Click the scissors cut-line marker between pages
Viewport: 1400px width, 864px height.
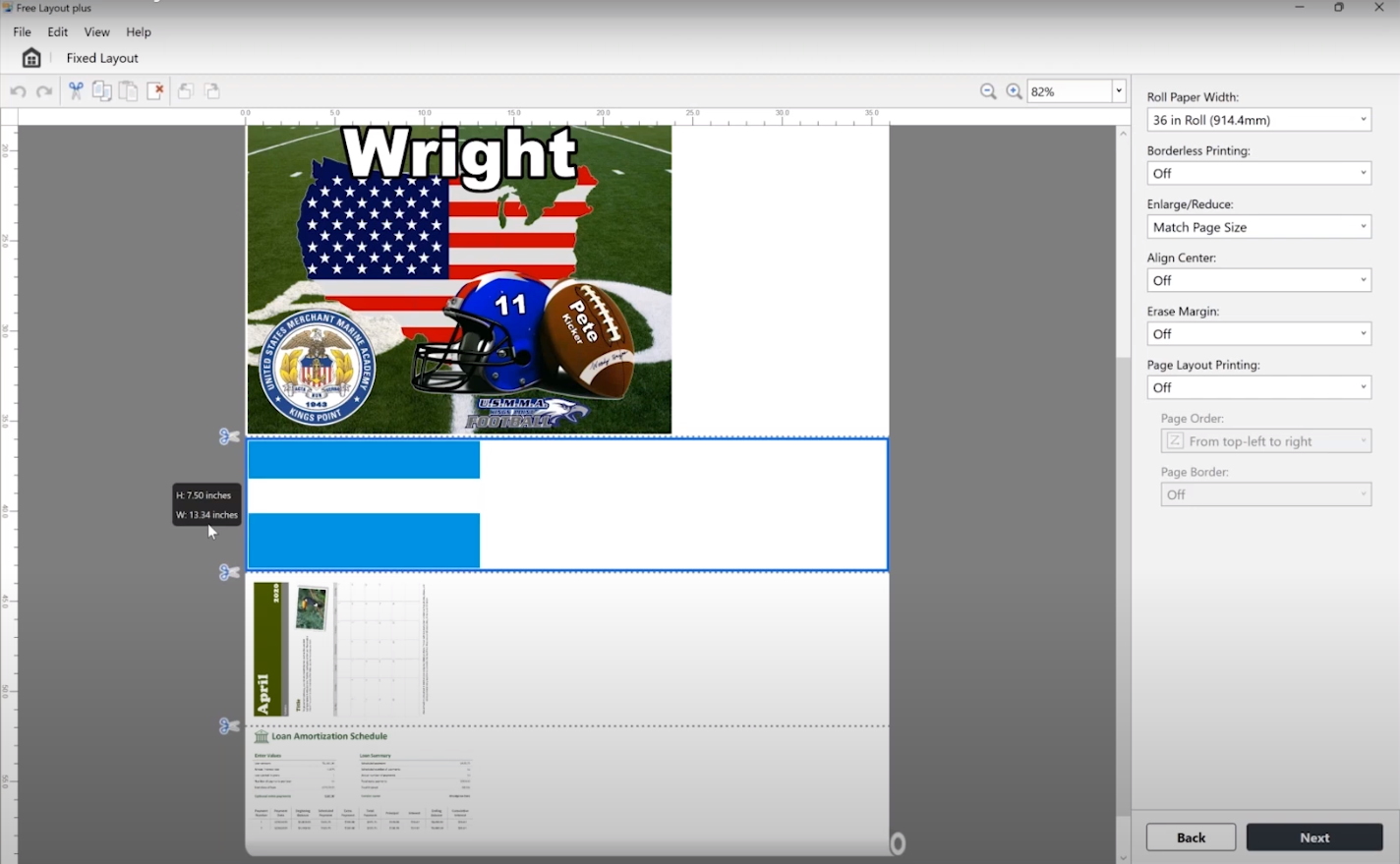(228, 436)
